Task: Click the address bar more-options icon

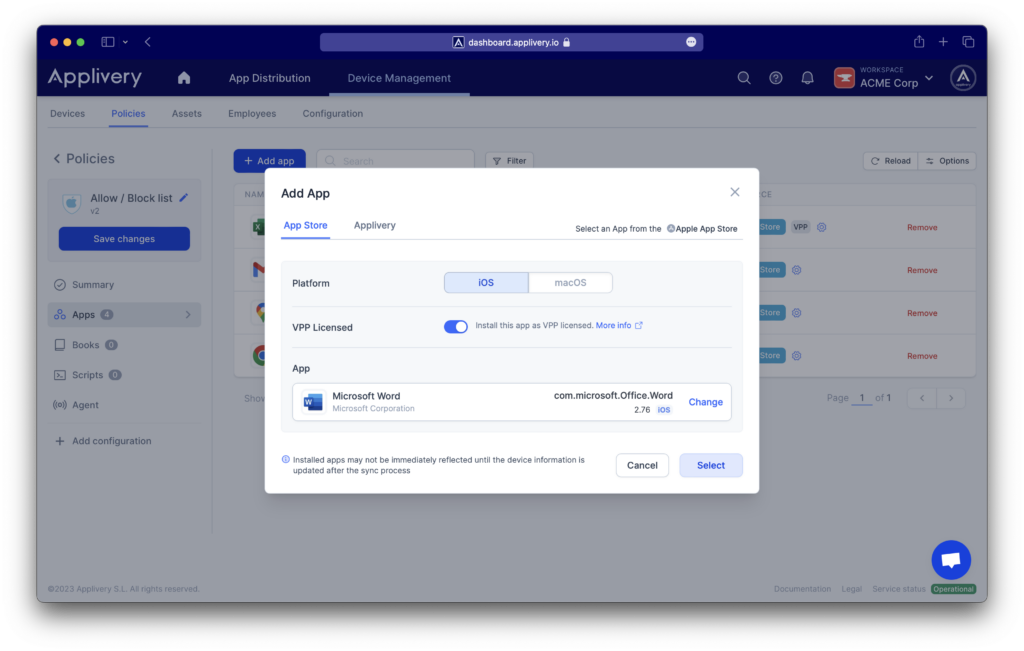Action: click(691, 42)
